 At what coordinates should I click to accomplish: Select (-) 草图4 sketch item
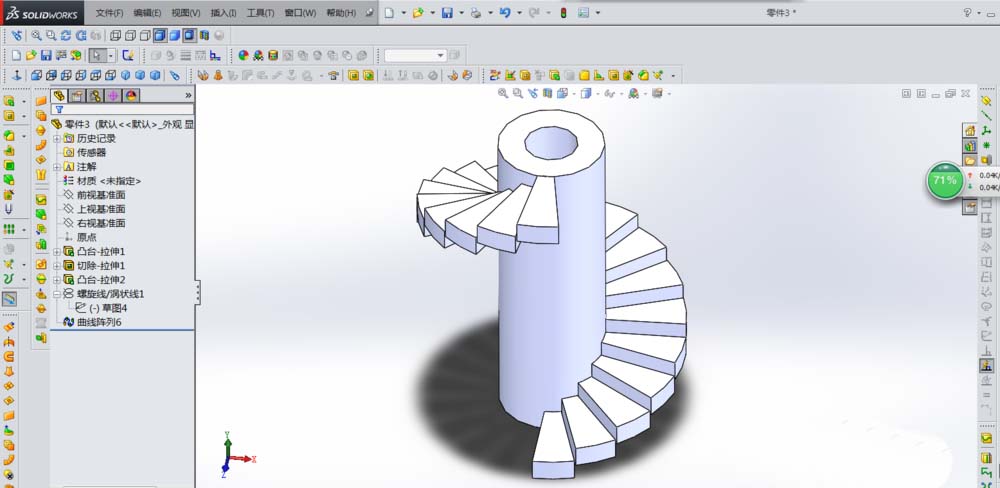coord(108,307)
